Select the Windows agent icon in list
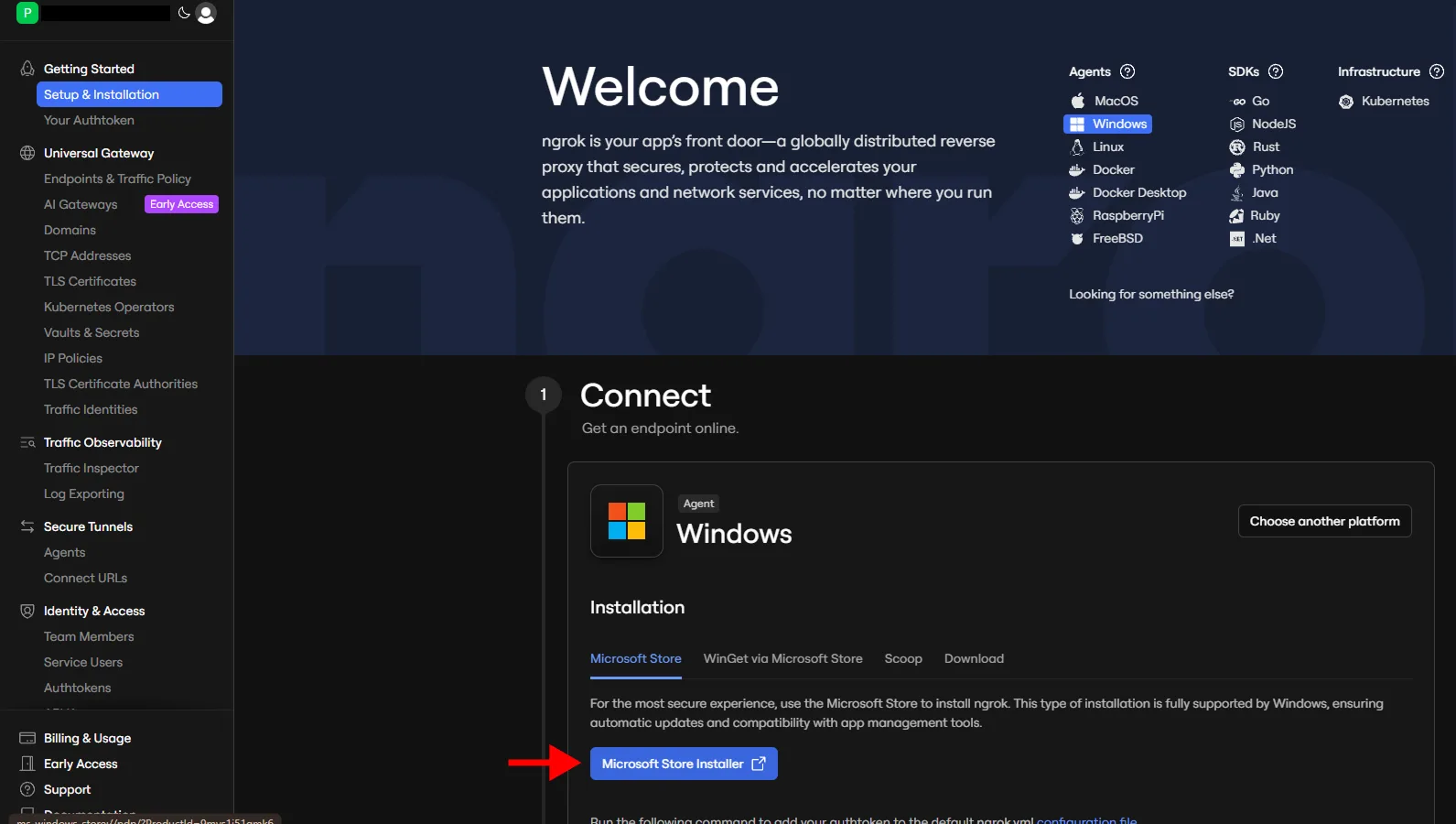Screen dimensions: 1456x824 click(x=1077, y=124)
